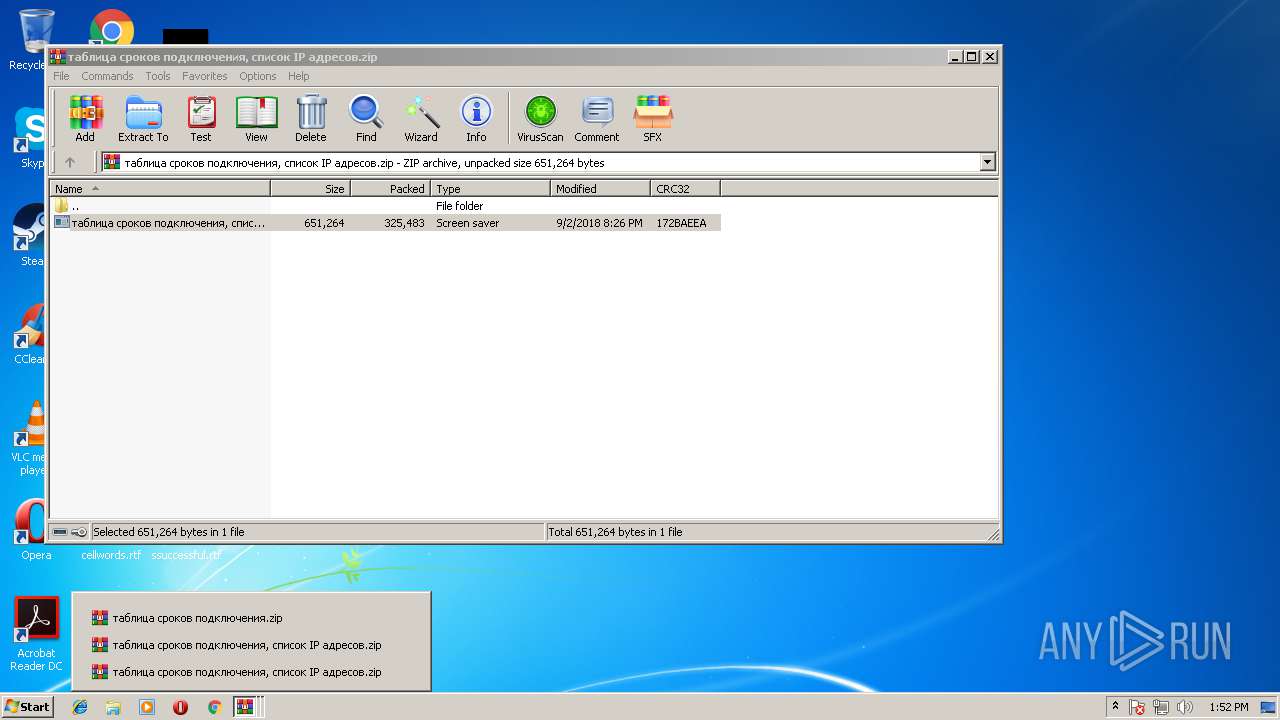Click the network tray icon
The width and height of the screenshot is (1280, 720).
point(1161,707)
